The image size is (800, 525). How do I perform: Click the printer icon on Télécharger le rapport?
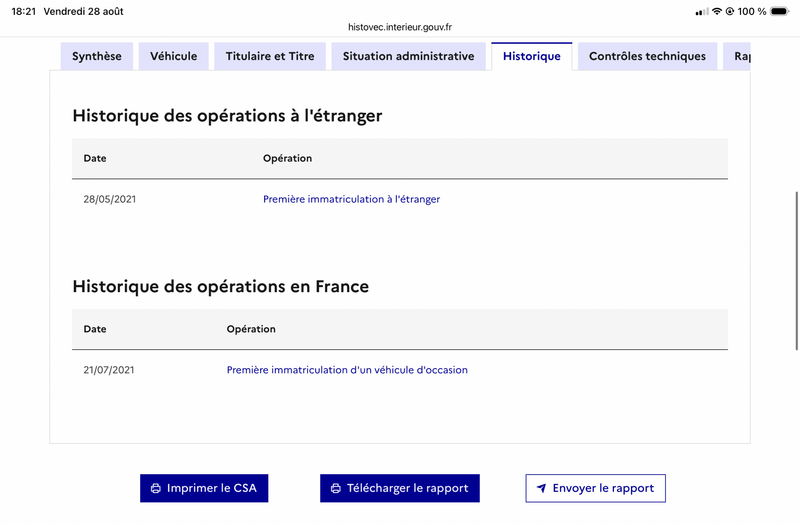(336, 488)
